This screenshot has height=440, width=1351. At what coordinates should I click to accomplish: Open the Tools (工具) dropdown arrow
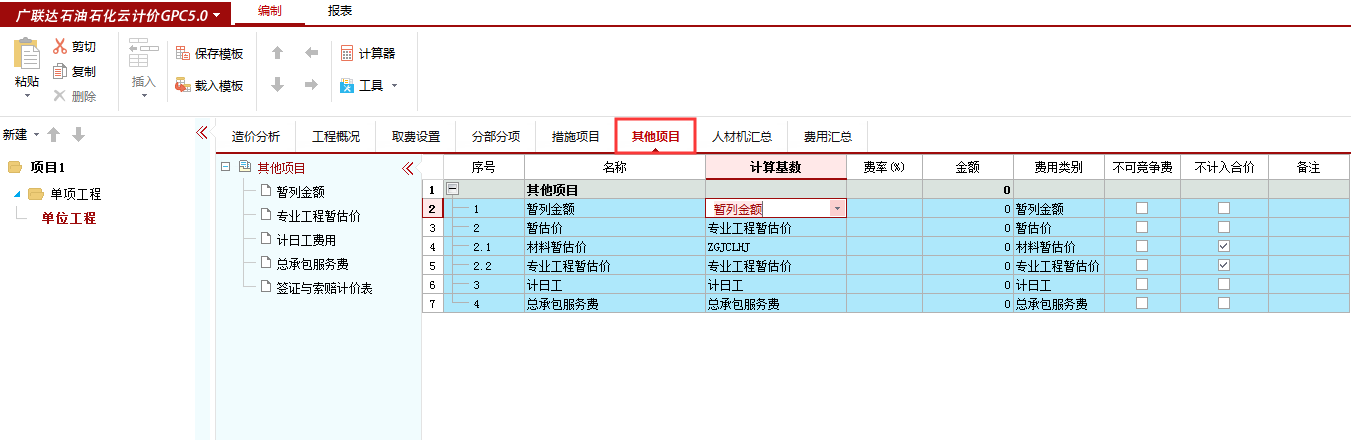pyautogui.click(x=394, y=86)
